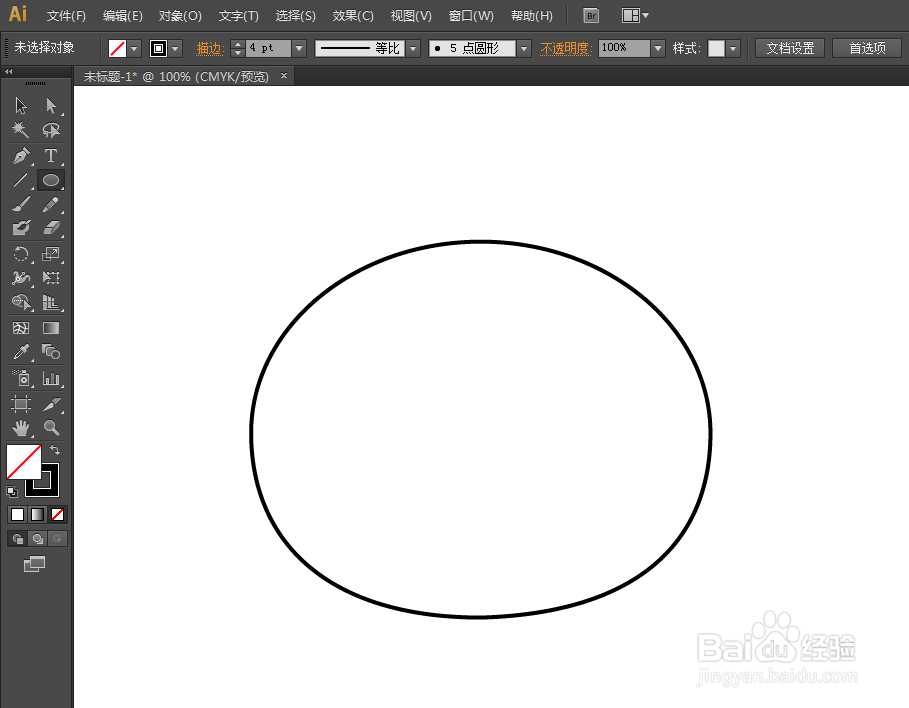Screen dimensions: 909x708
Task: Select the Rotate tool
Action: pyautogui.click(x=21, y=254)
